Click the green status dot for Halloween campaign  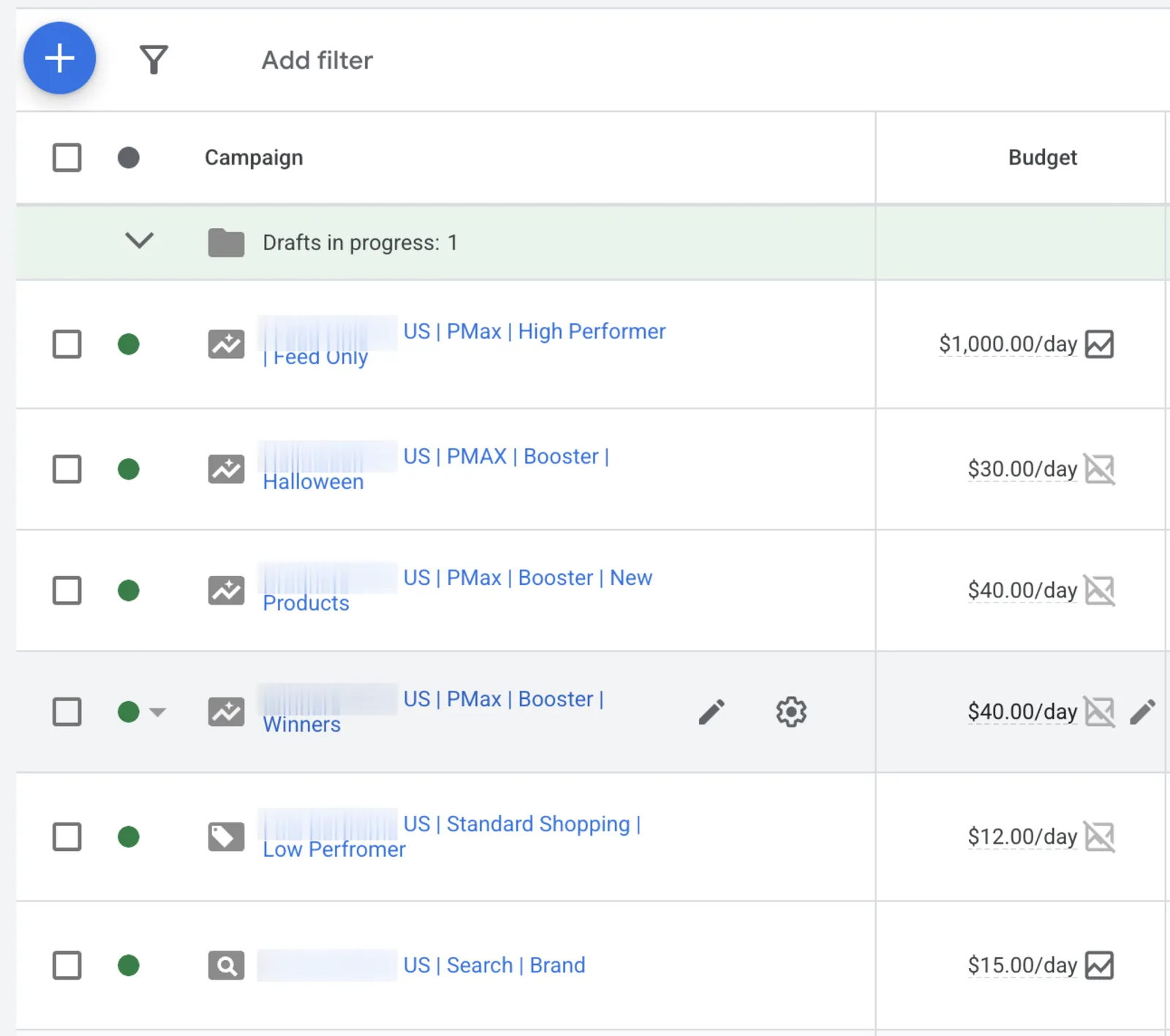coord(129,469)
